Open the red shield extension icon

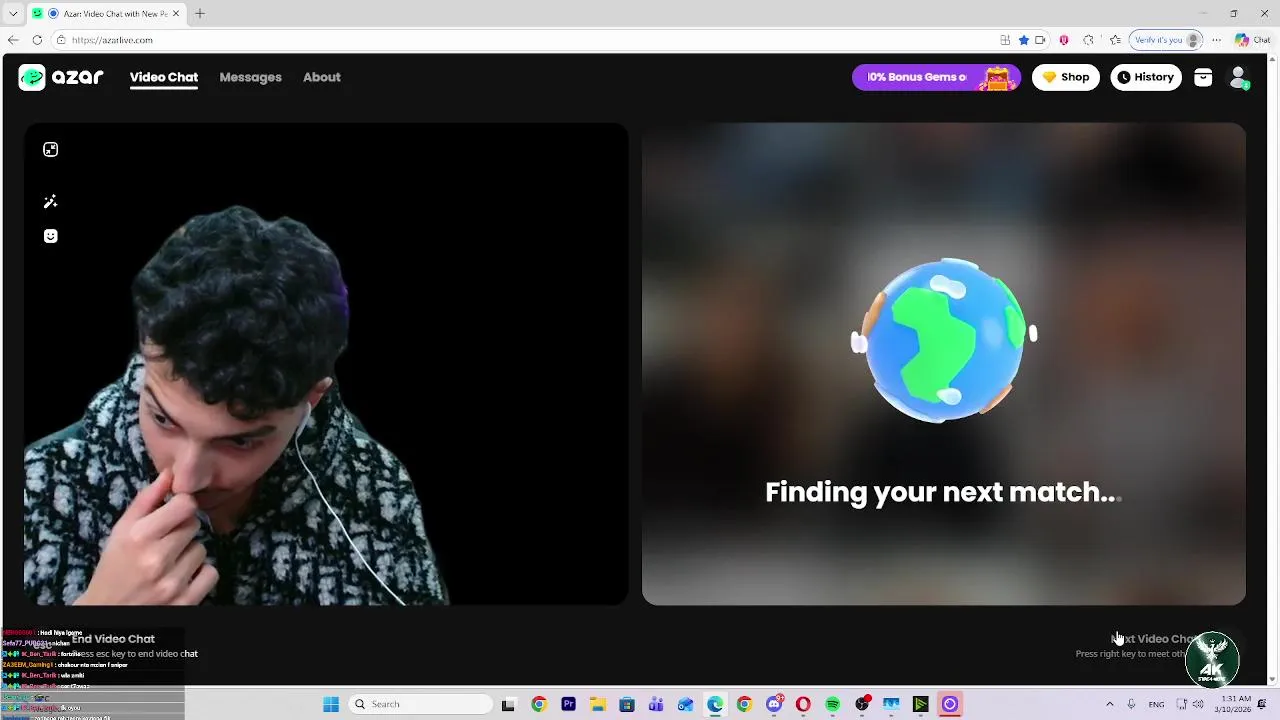click(x=1064, y=40)
